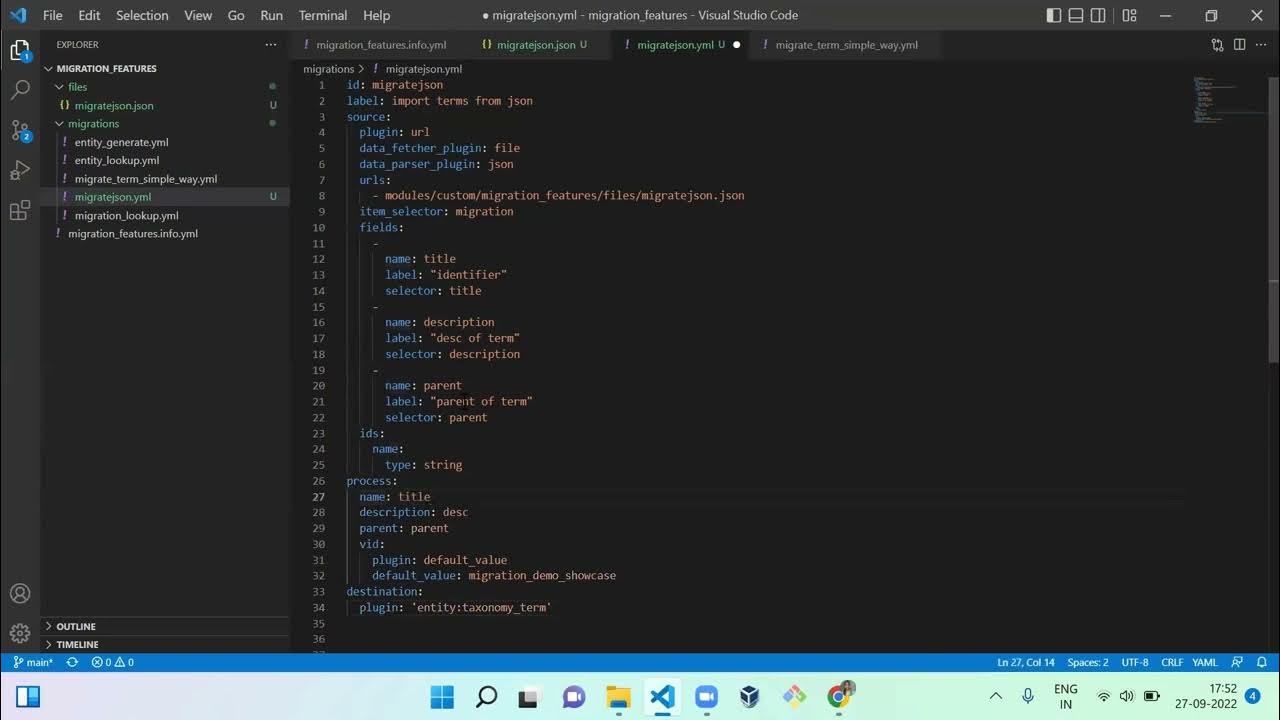Split the editor to the right
Viewport: 1280px width, 720px height.
pos(1239,45)
